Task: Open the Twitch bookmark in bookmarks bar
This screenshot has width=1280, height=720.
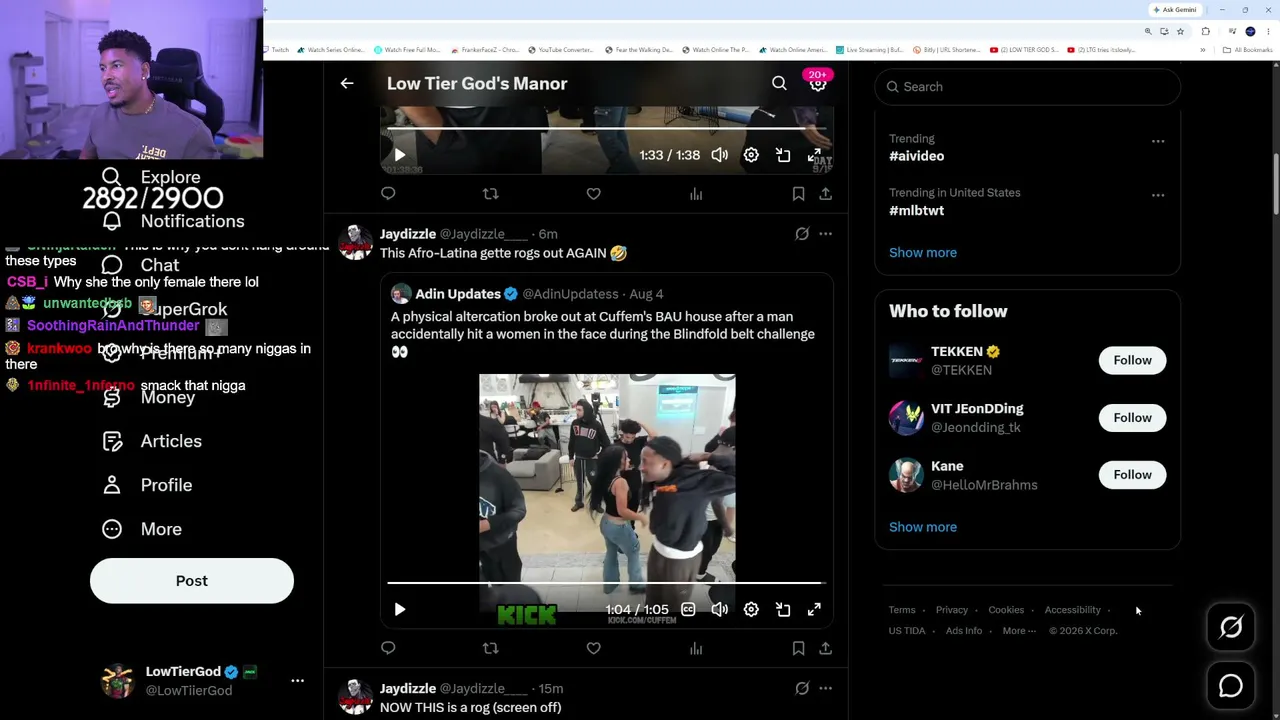Action: (x=276, y=50)
